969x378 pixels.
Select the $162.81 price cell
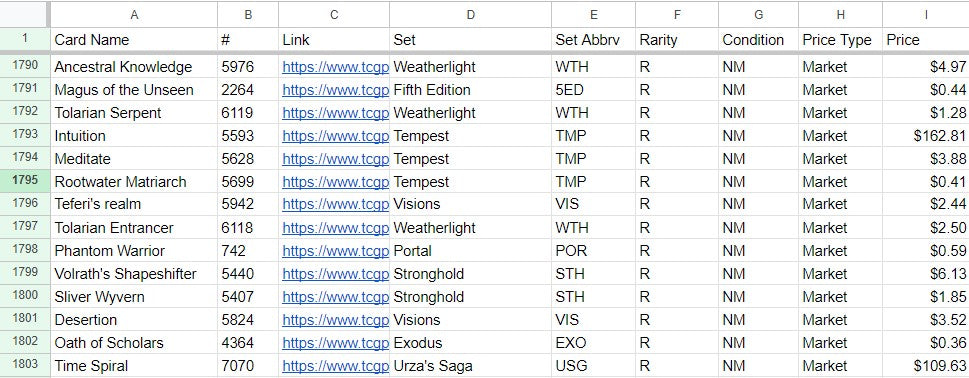pyautogui.click(x=926, y=136)
